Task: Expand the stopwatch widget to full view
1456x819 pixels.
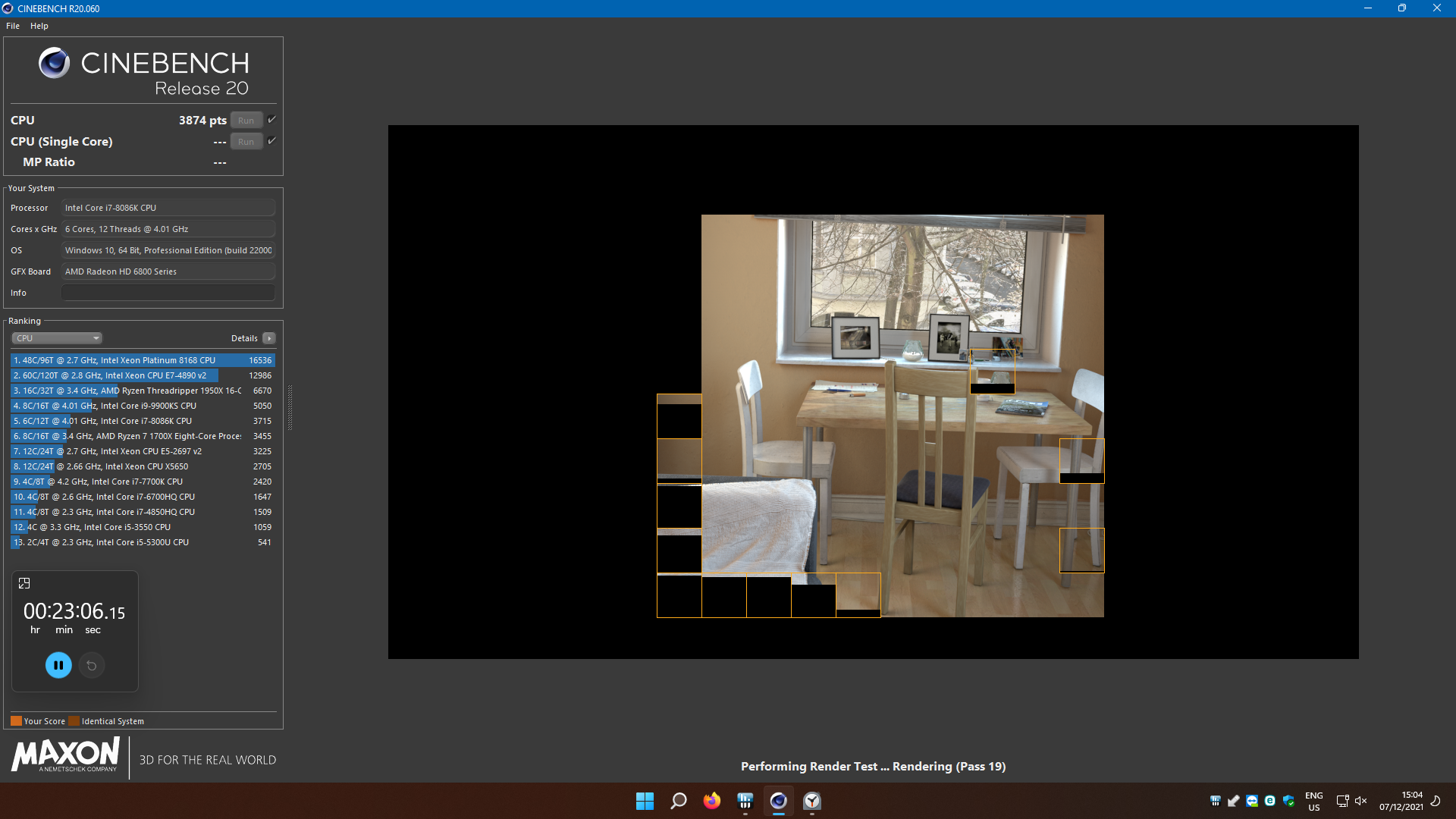Action: coord(24,583)
